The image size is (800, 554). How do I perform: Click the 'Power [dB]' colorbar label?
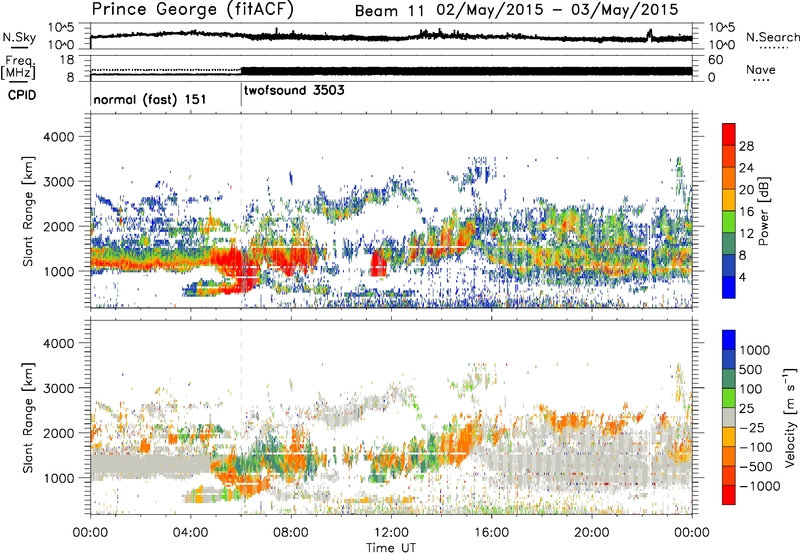(x=763, y=211)
